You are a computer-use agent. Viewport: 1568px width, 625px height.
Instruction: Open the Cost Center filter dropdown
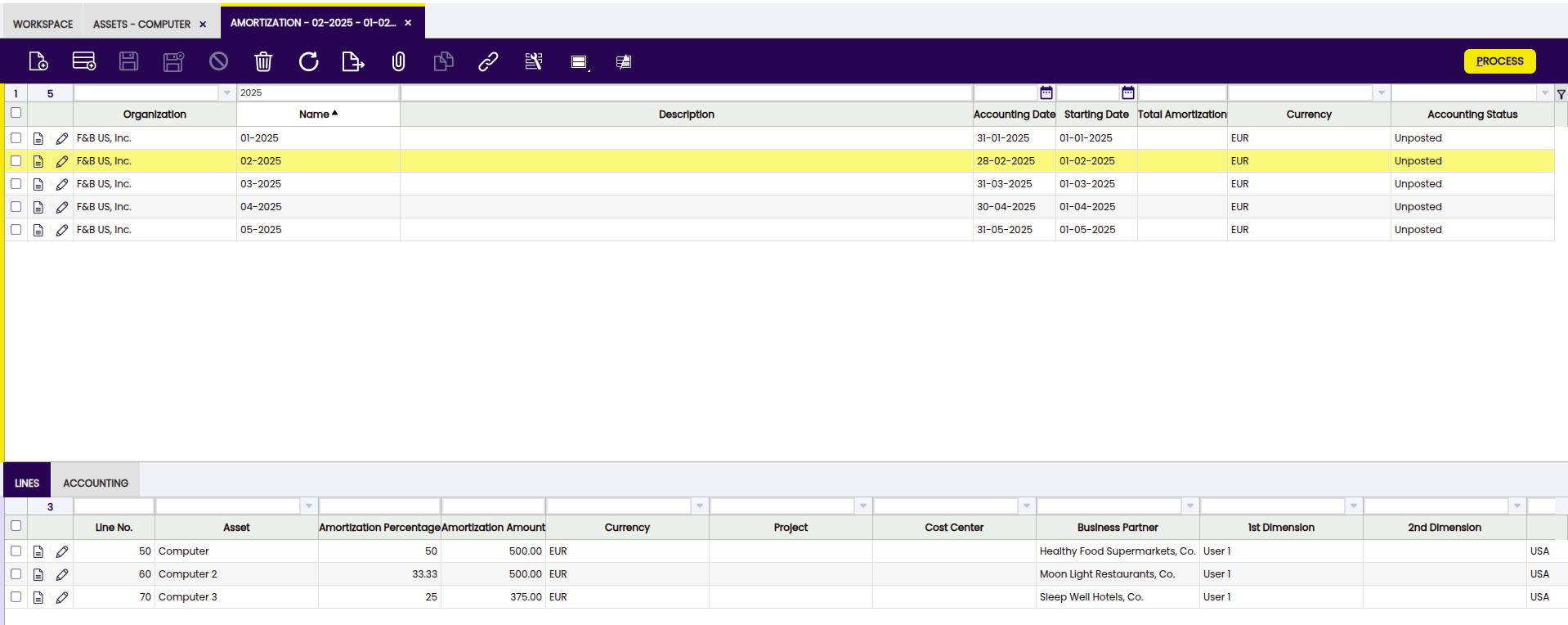[x=1027, y=506]
